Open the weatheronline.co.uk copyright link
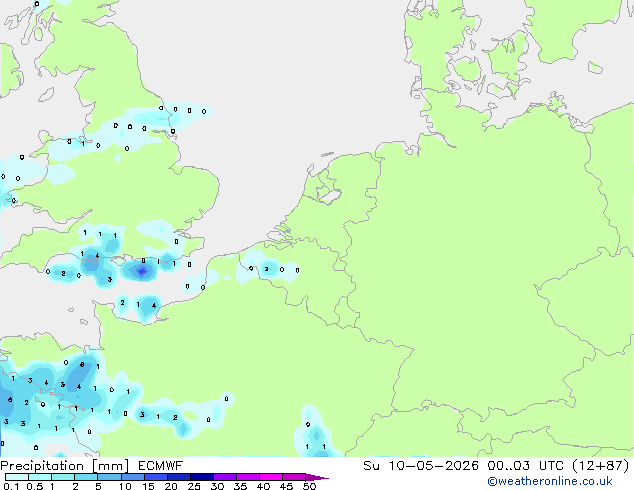The height and width of the screenshot is (490, 634). tap(549, 481)
